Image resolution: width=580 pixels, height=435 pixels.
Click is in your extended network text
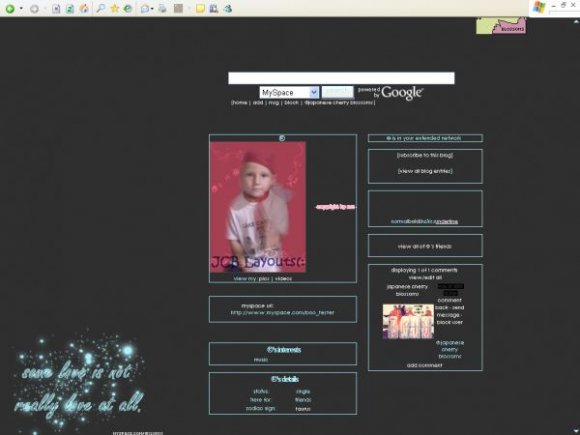pyautogui.click(x=424, y=138)
